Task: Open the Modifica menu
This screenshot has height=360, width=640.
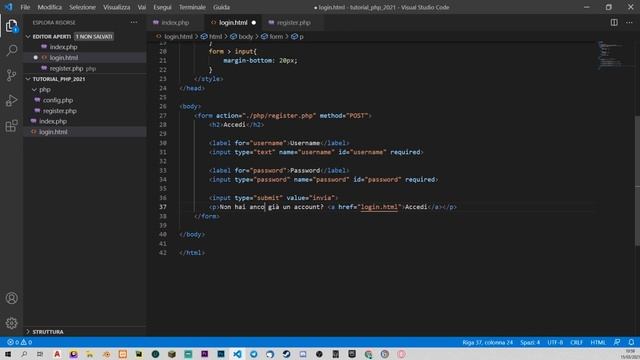Action: pyautogui.click(x=50, y=7)
